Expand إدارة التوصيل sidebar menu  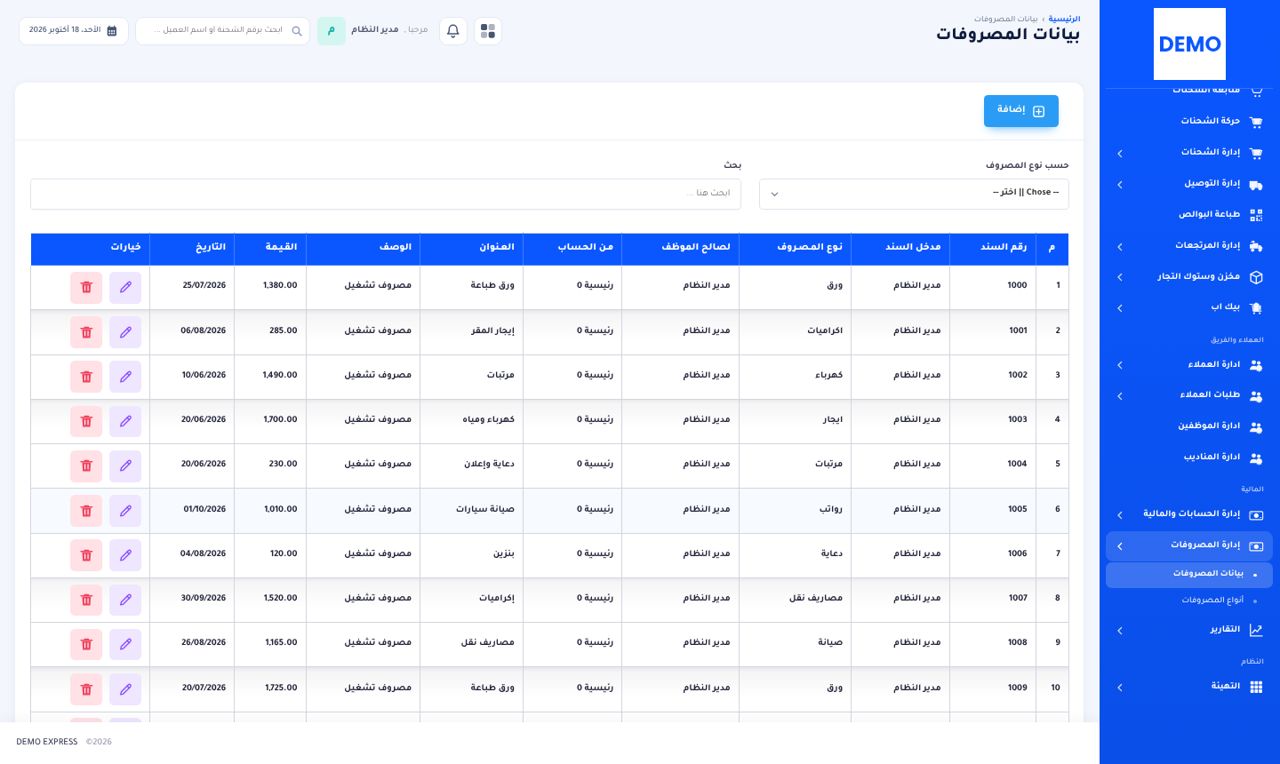tap(1189, 184)
